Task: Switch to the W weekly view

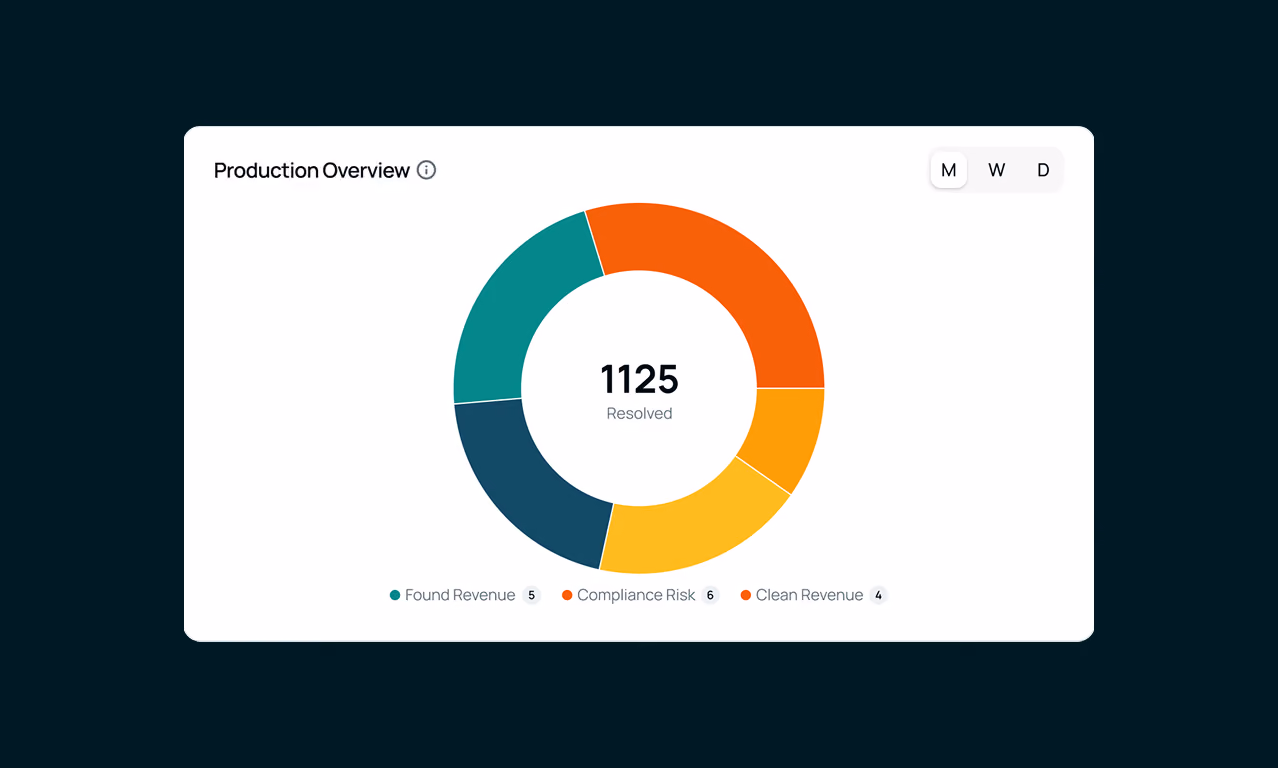Action: (996, 170)
